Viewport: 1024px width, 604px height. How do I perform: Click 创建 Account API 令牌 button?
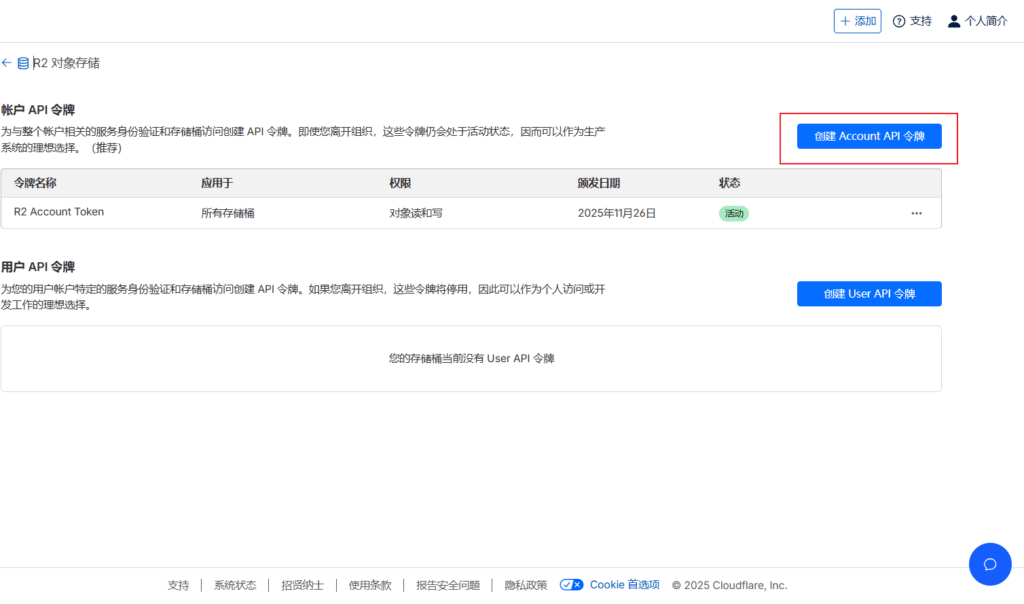point(868,136)
